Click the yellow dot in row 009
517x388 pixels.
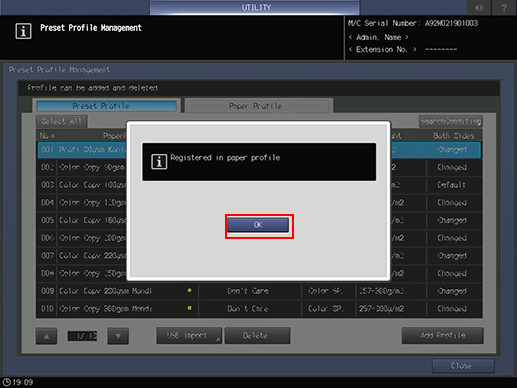(189, 290)
